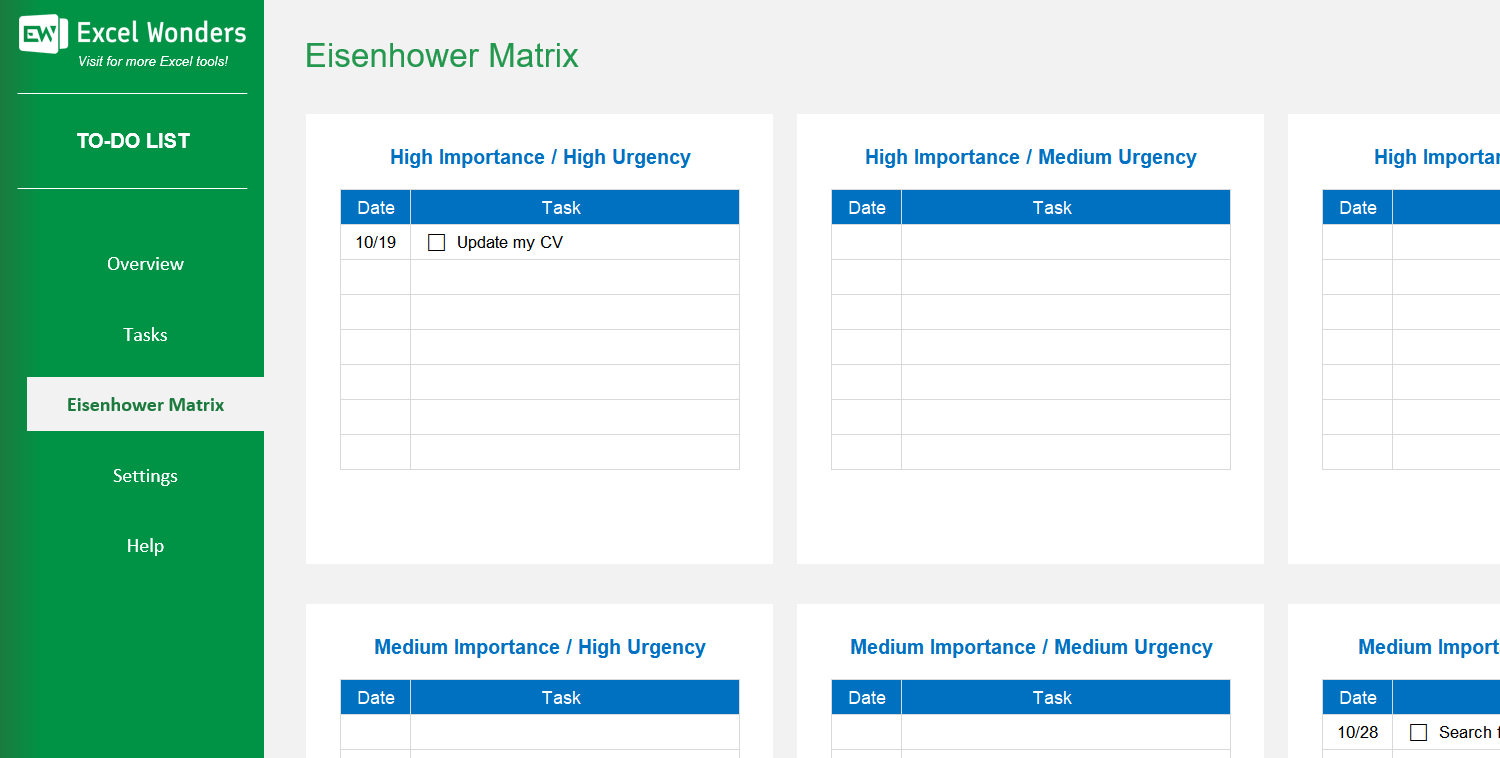Open the Help section
This screenshot has width=1500, height=758.
click(x=145, y=545)
